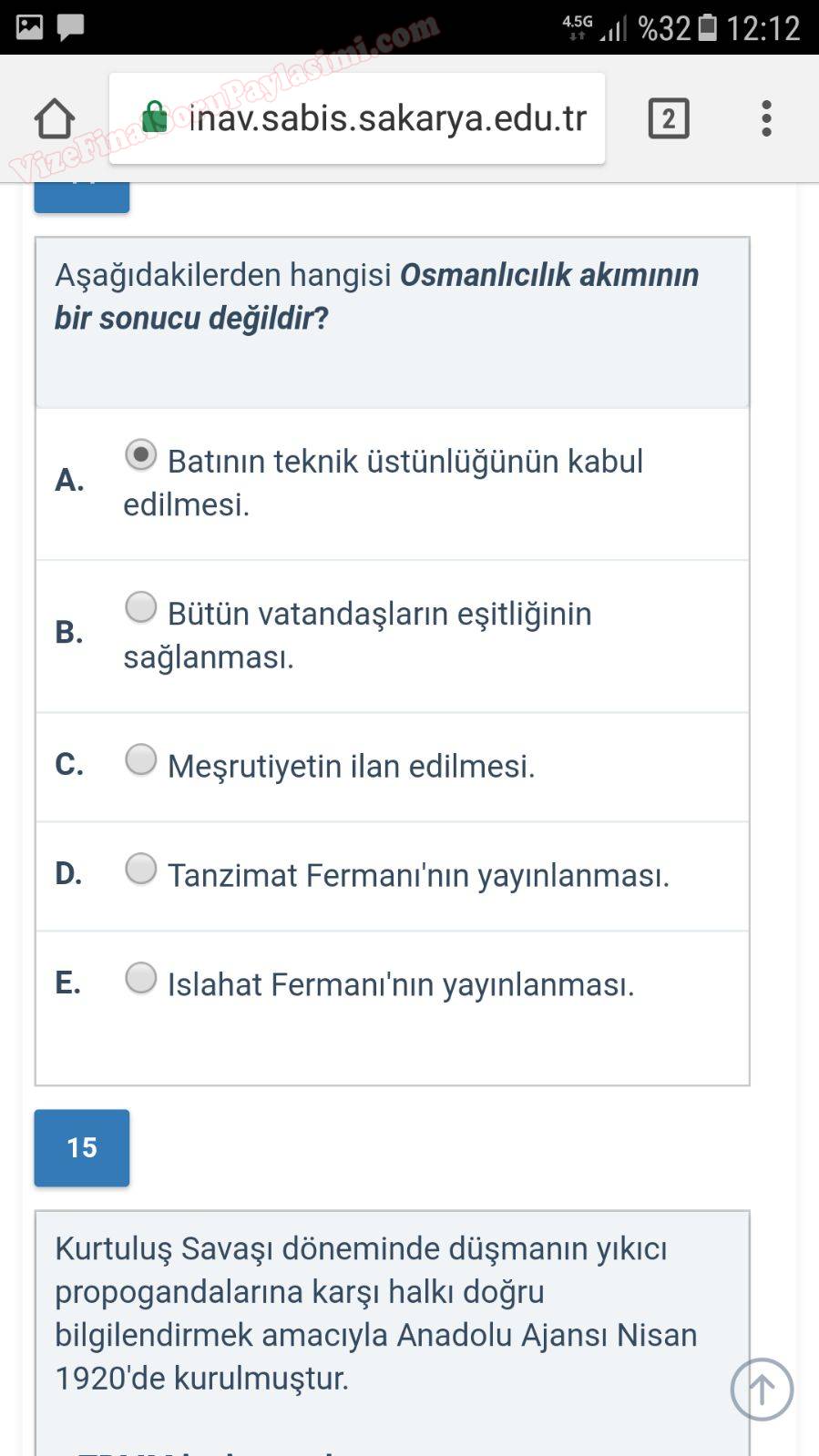Viewport: 819px width, 1456px height.
Task: Tap the scroll-to-top arrow button
Action: click(762, 1389)
